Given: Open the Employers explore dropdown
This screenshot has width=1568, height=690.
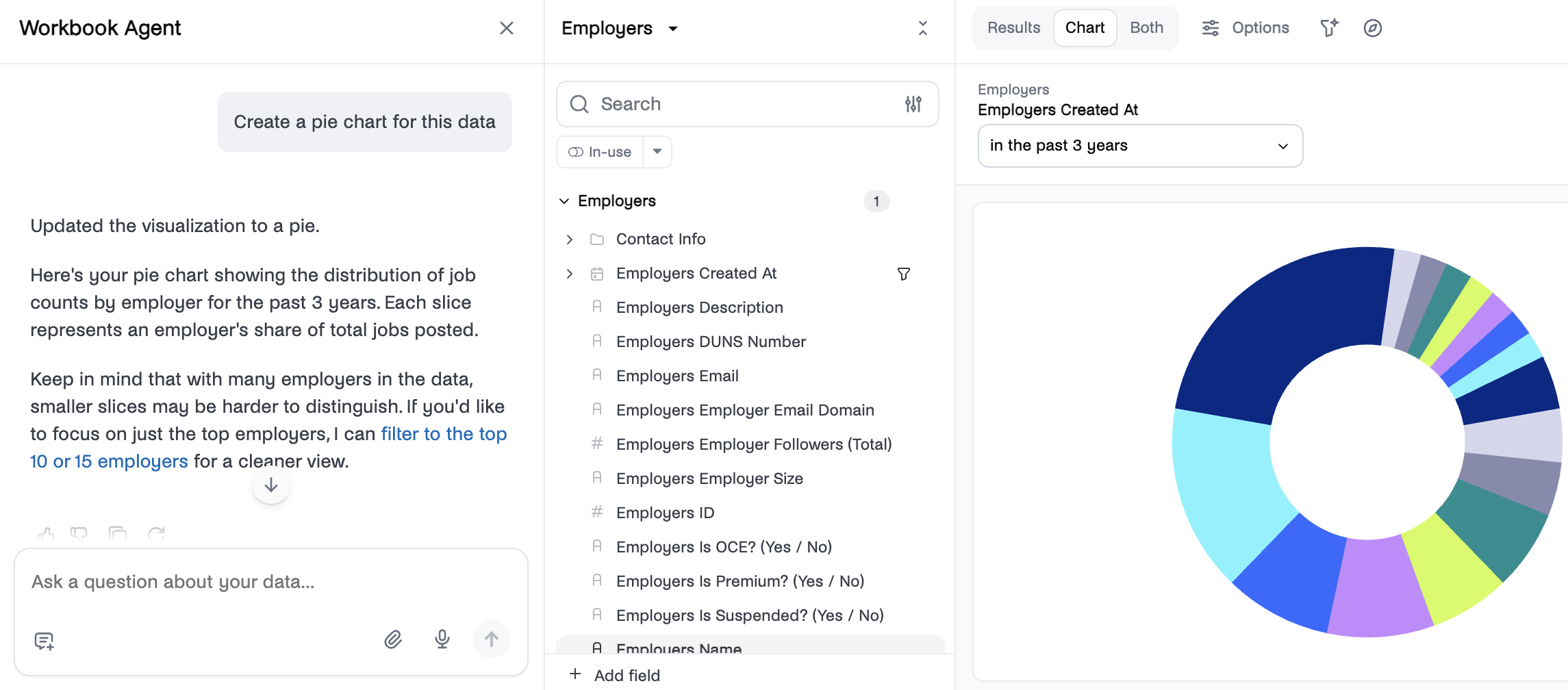Looking at the screenshot, I should pos(620,28).
